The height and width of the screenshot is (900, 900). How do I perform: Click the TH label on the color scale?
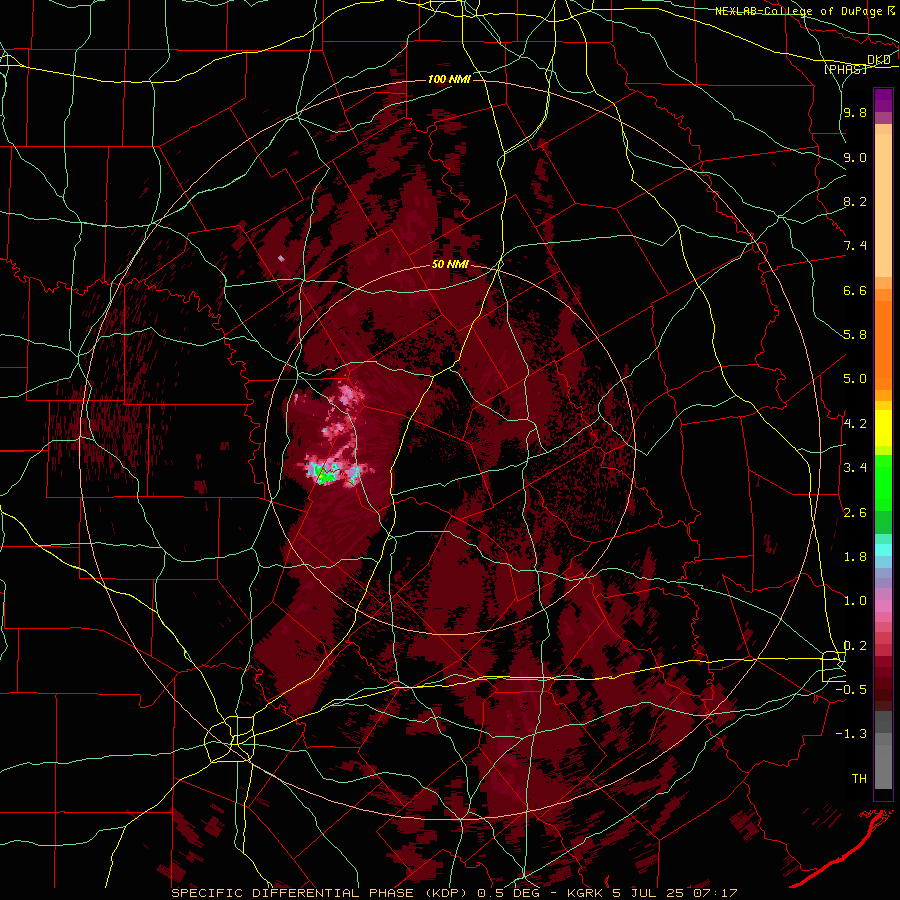click(x=859, y=778)
